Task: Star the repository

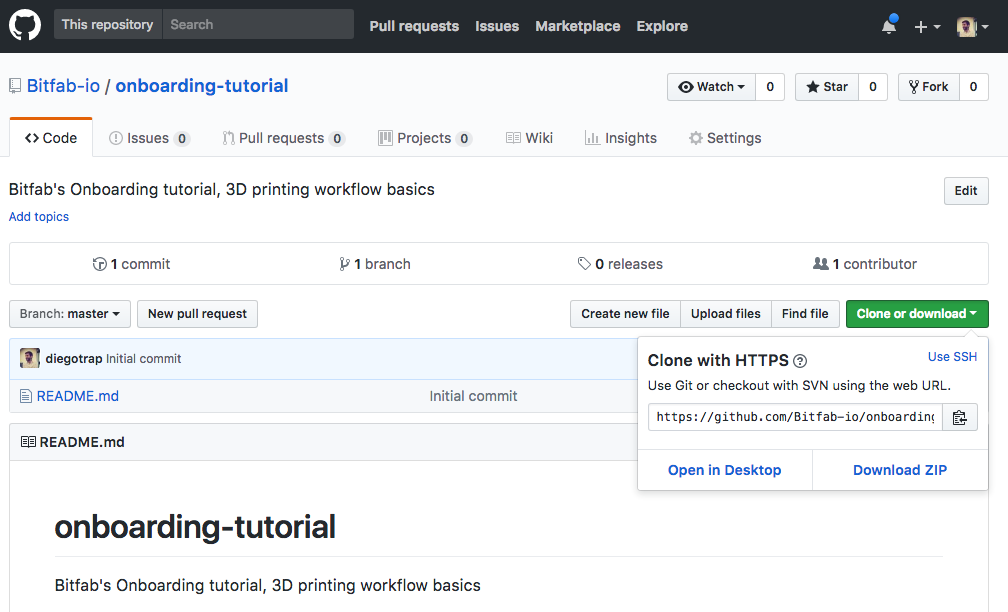Action: pos(827,87)
